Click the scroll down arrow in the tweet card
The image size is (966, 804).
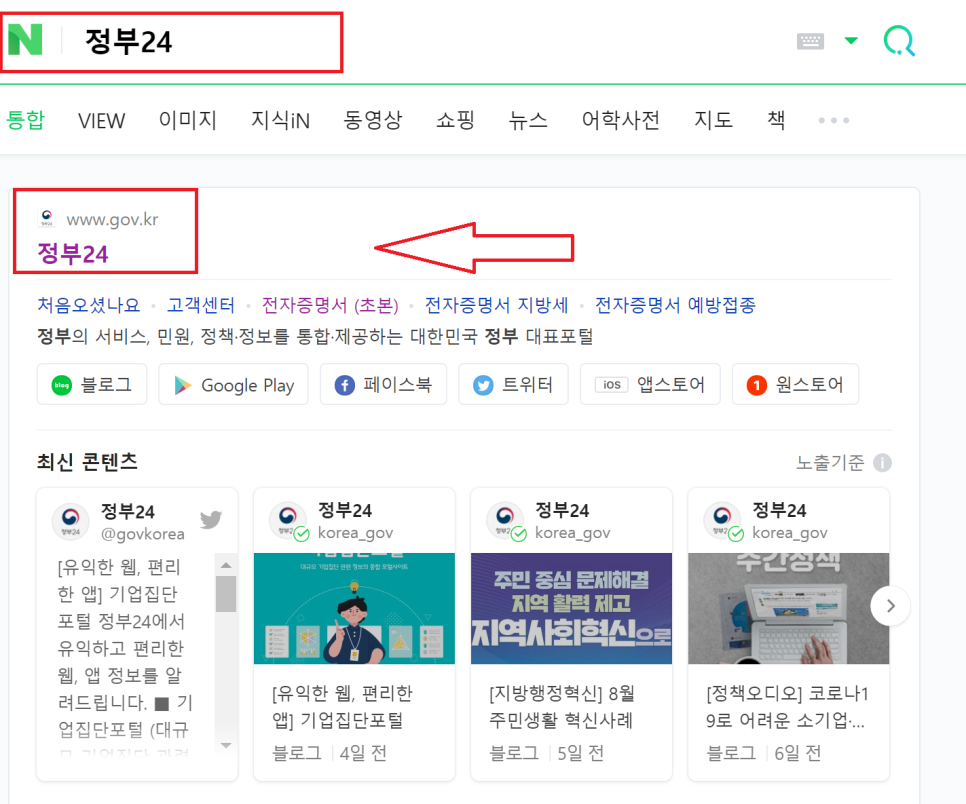pos(226,745)
